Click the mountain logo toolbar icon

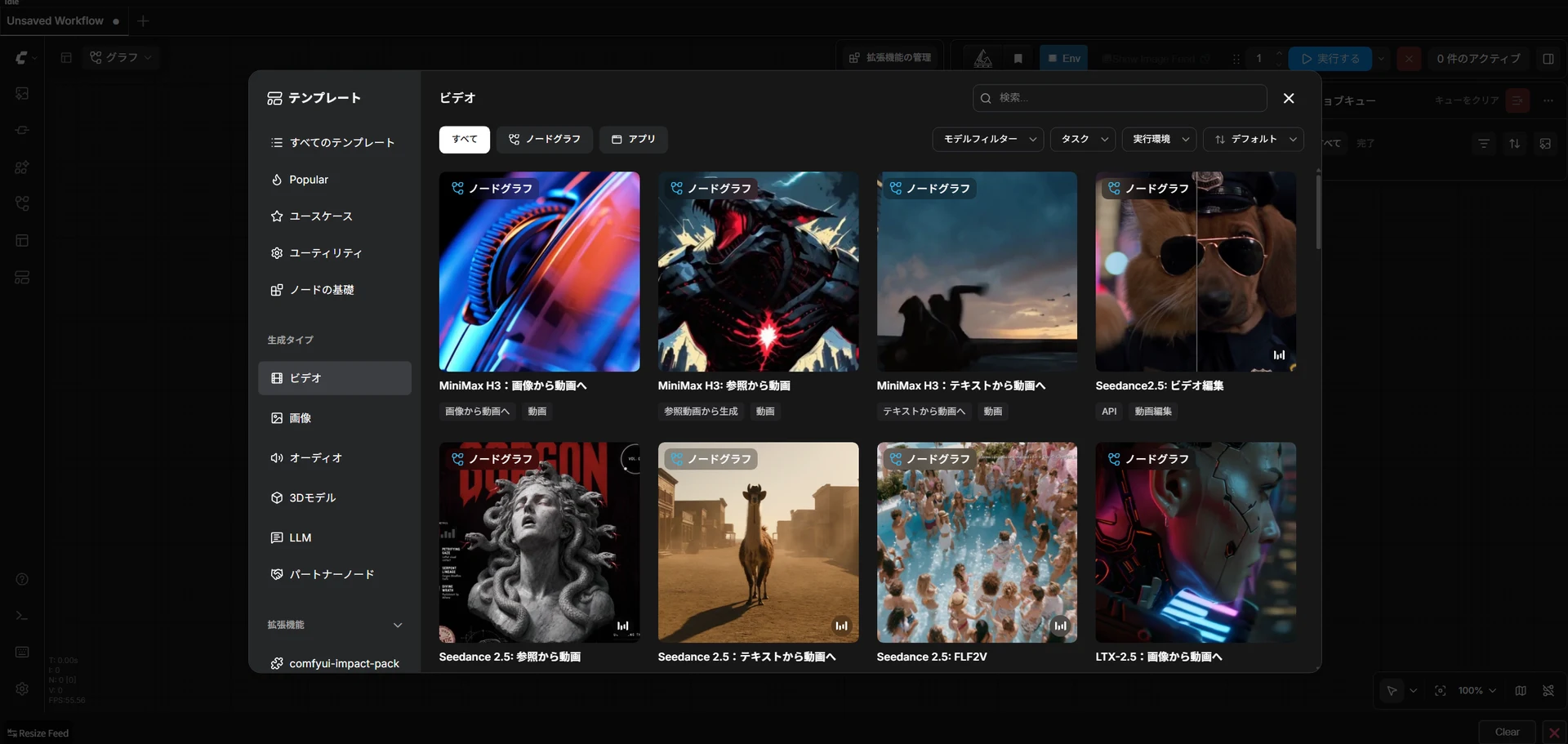pyautogui.click(x=983, y=59)
